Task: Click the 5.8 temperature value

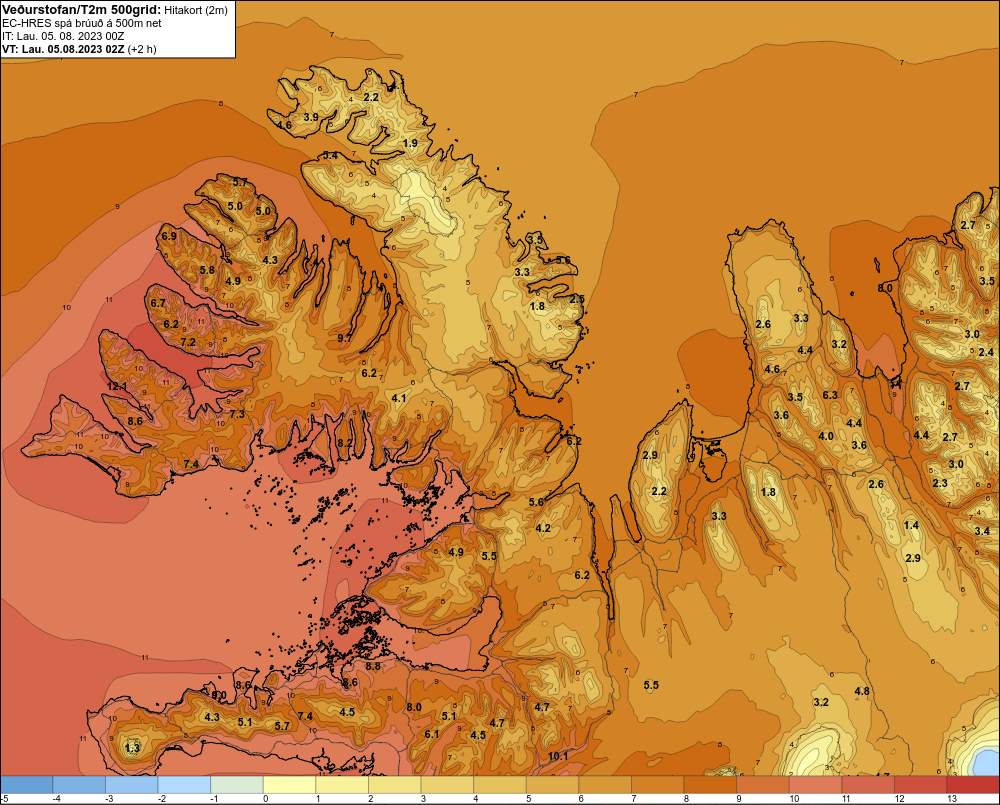Action: point(207,270)
